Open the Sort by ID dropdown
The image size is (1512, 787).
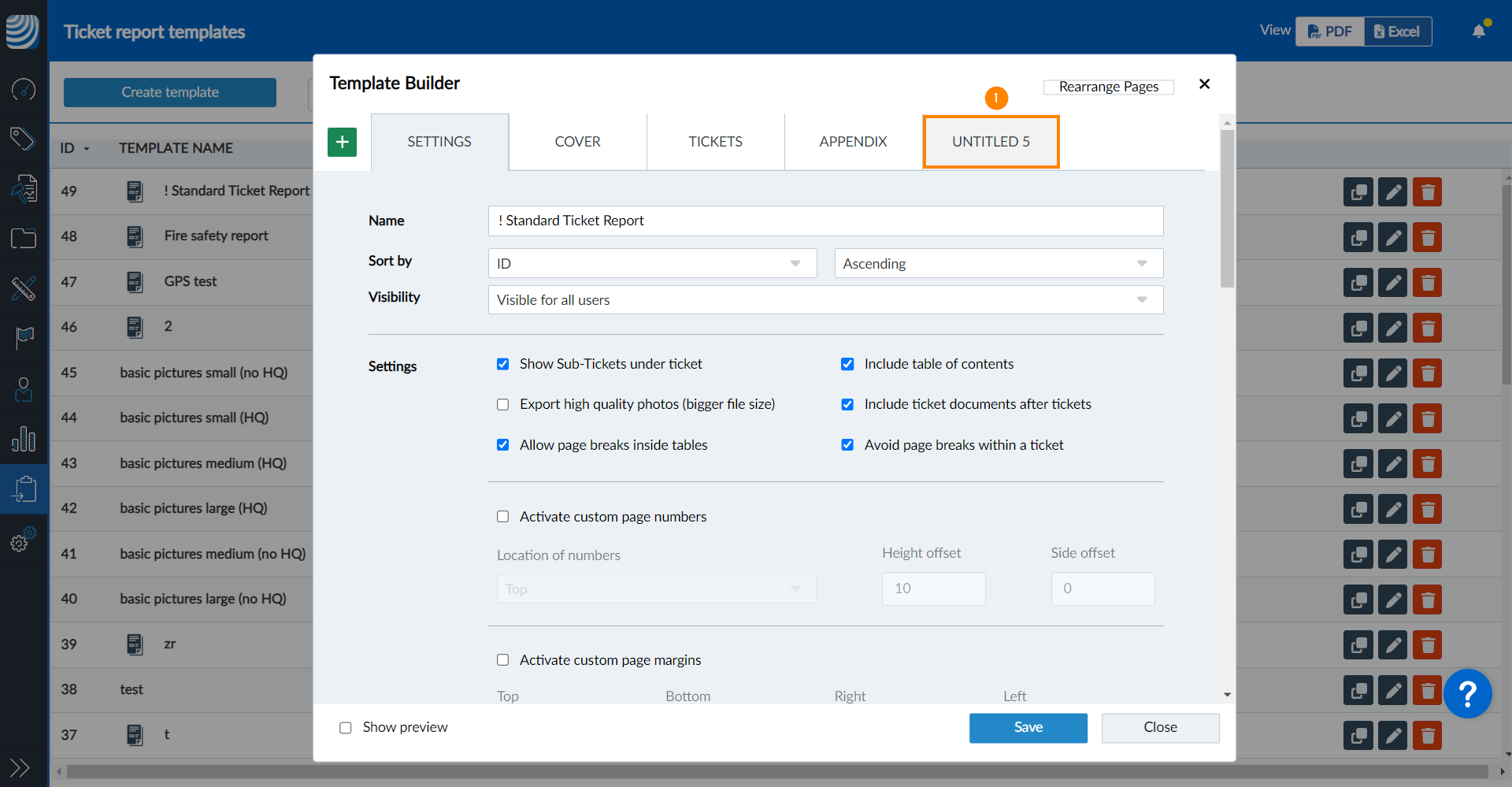click(x=652, y=264)
